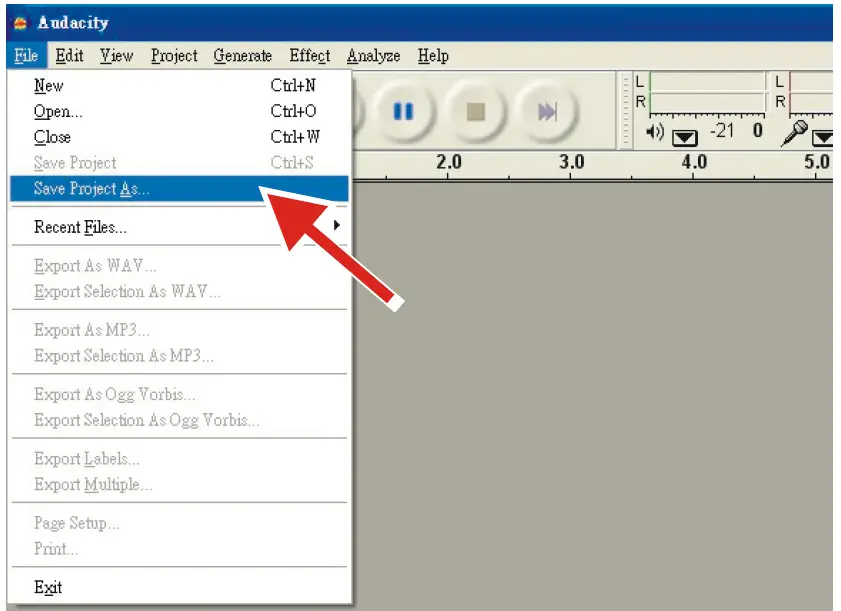Click the output level meter R channel

coord(707,102)
